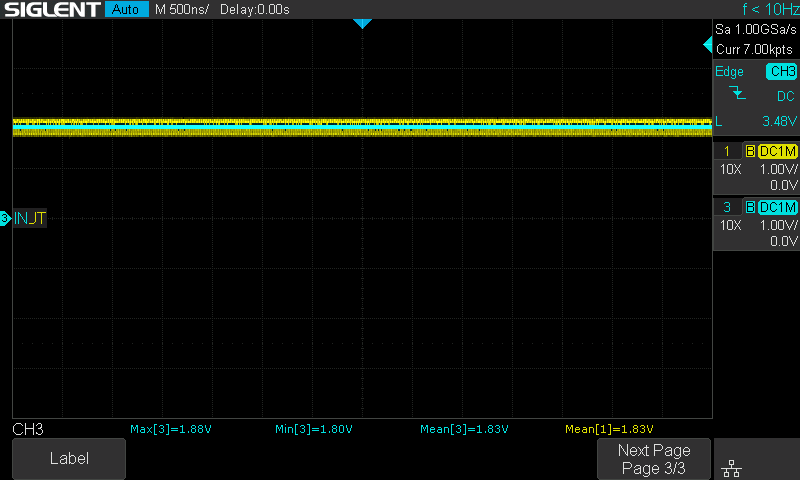The height and width of the screenshot is (480, 800).
Task: Open the CH3 trigger source selector
Action: (780, 72)
